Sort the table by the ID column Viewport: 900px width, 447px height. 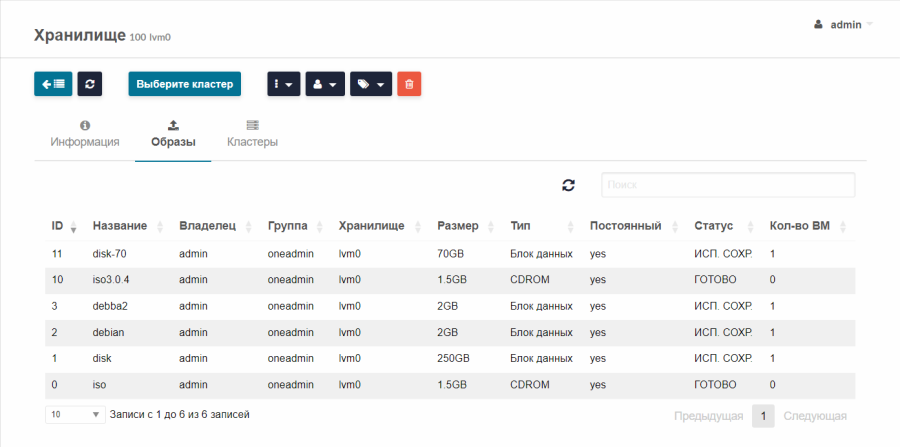(x=64, y=226)
